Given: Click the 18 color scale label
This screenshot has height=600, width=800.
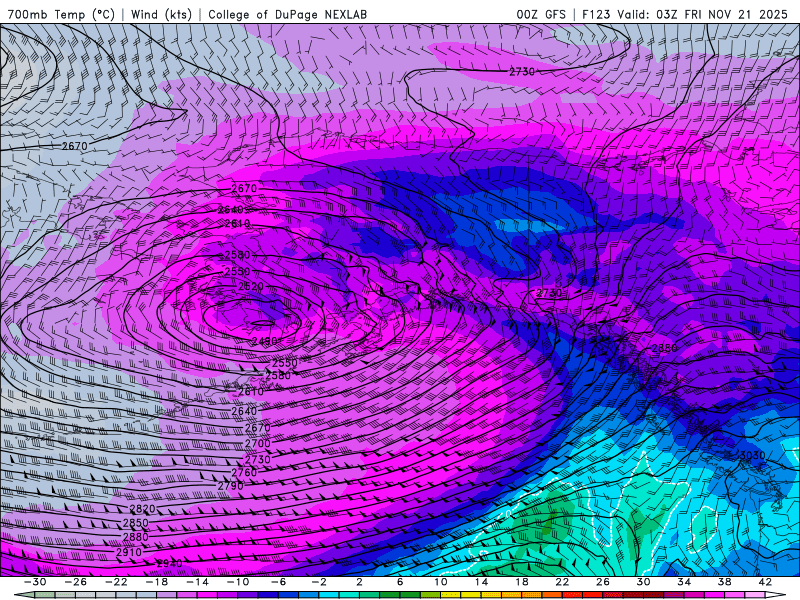Looking at the screenshot, I should point(522,582).
